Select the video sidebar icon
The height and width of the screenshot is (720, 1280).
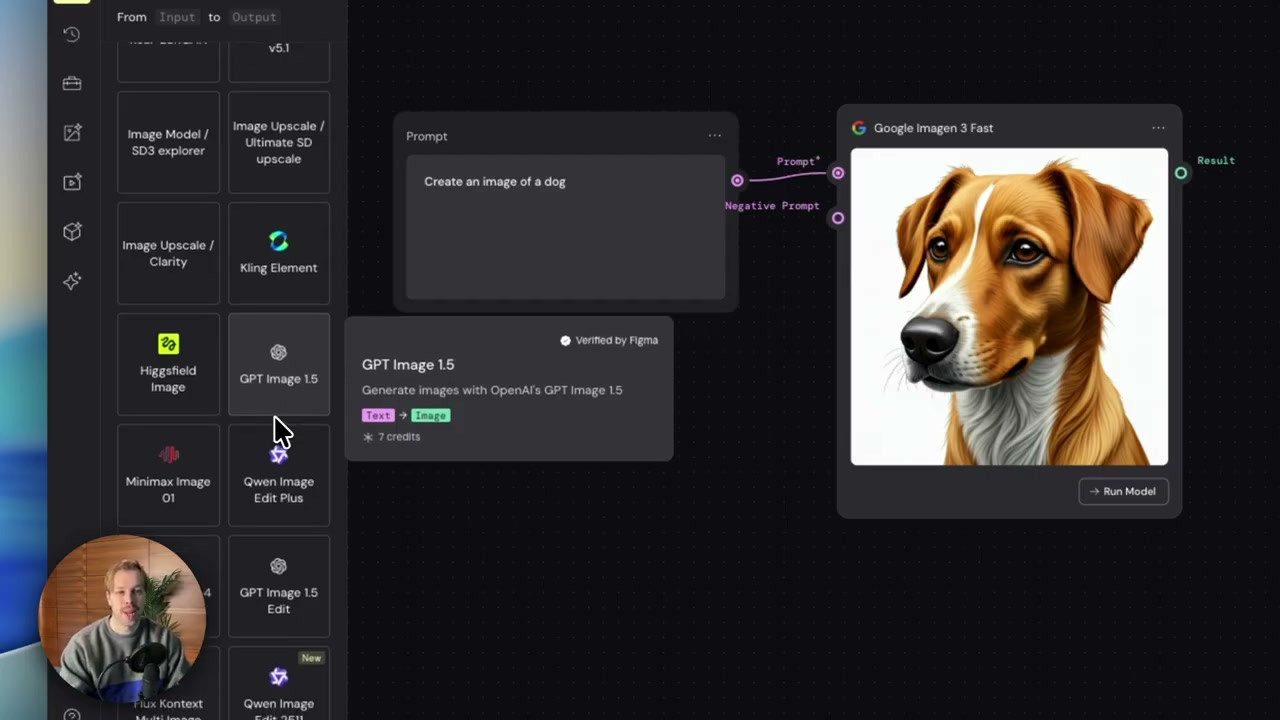click(x=72, y=182)
